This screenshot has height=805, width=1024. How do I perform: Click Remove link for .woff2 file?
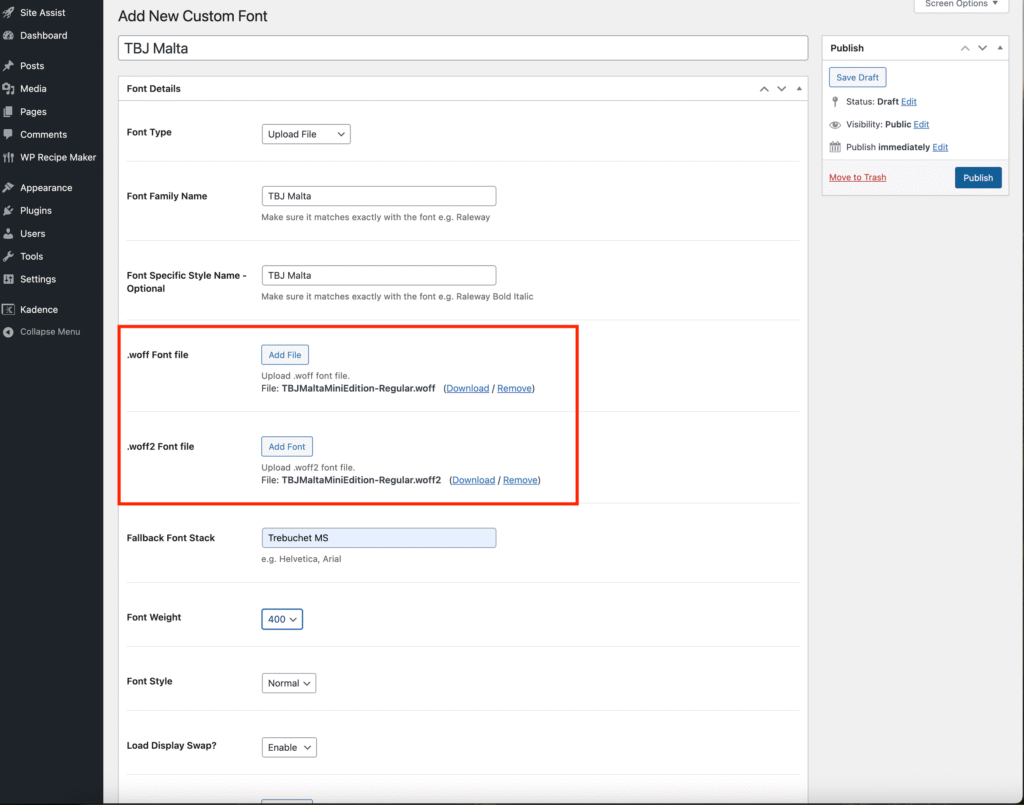click(520, 480)
